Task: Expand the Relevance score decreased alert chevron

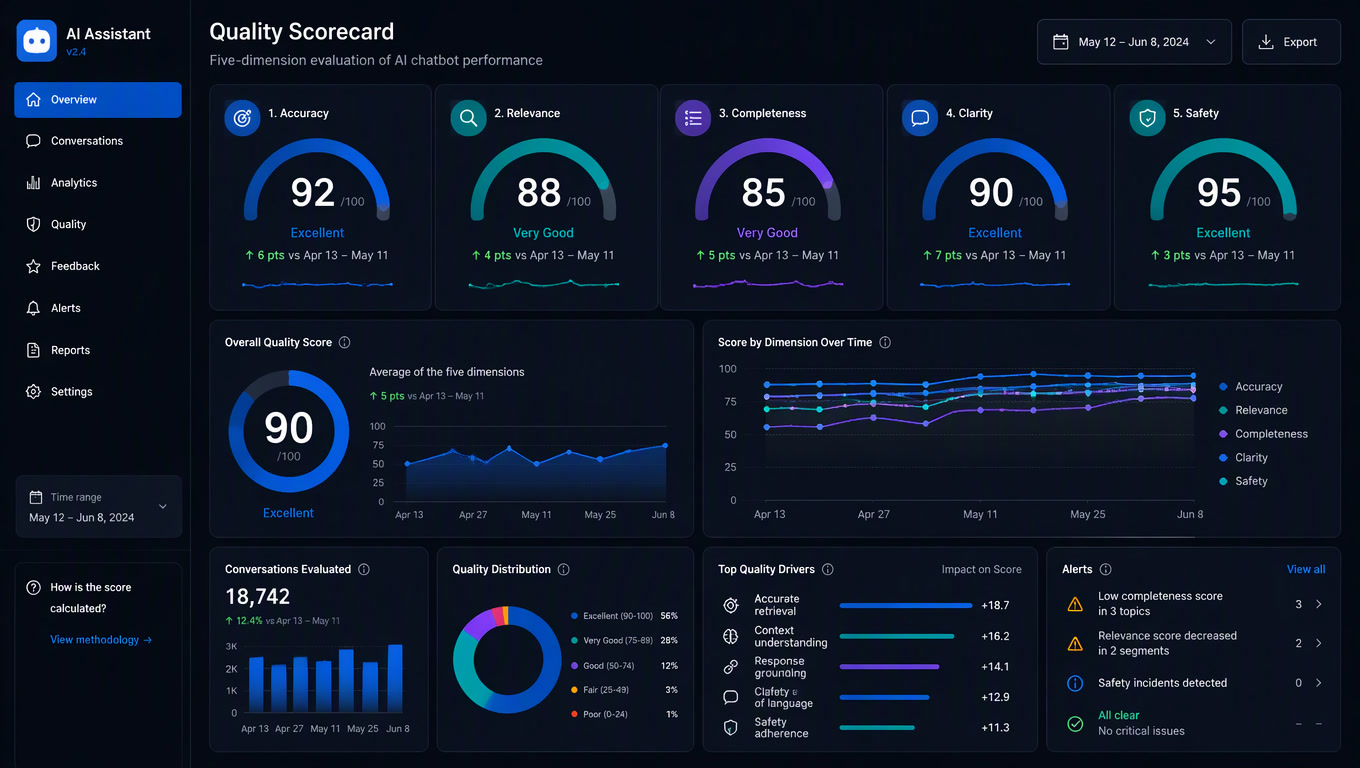Action: [x=1319, y=643]
